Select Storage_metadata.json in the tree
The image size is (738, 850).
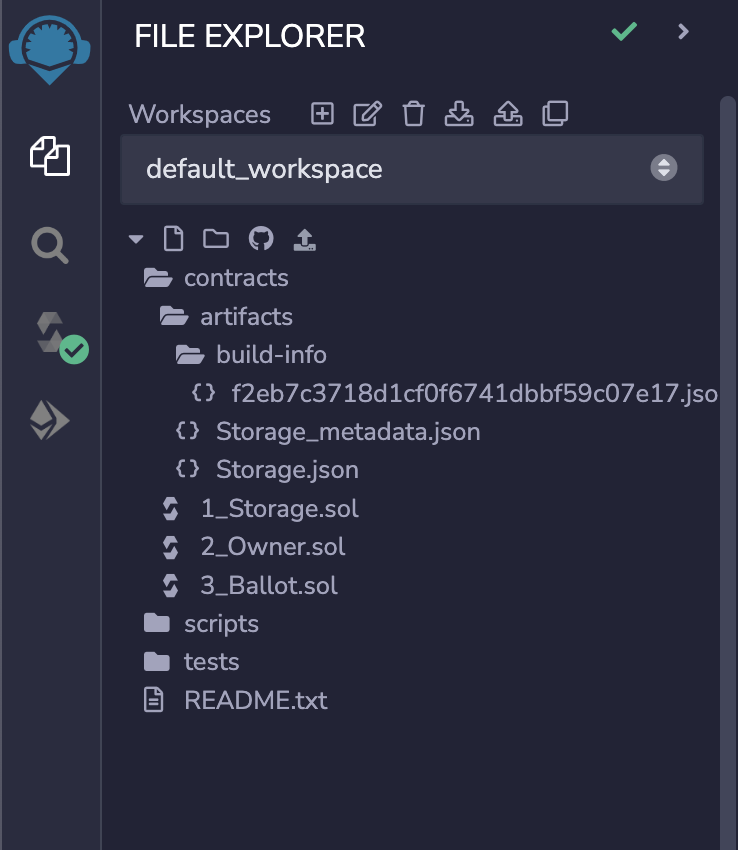click(347, 432)
